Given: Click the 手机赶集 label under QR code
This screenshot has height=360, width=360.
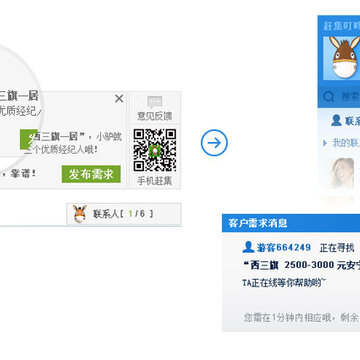Looking at the screenshot, I should tap(155, 181).
